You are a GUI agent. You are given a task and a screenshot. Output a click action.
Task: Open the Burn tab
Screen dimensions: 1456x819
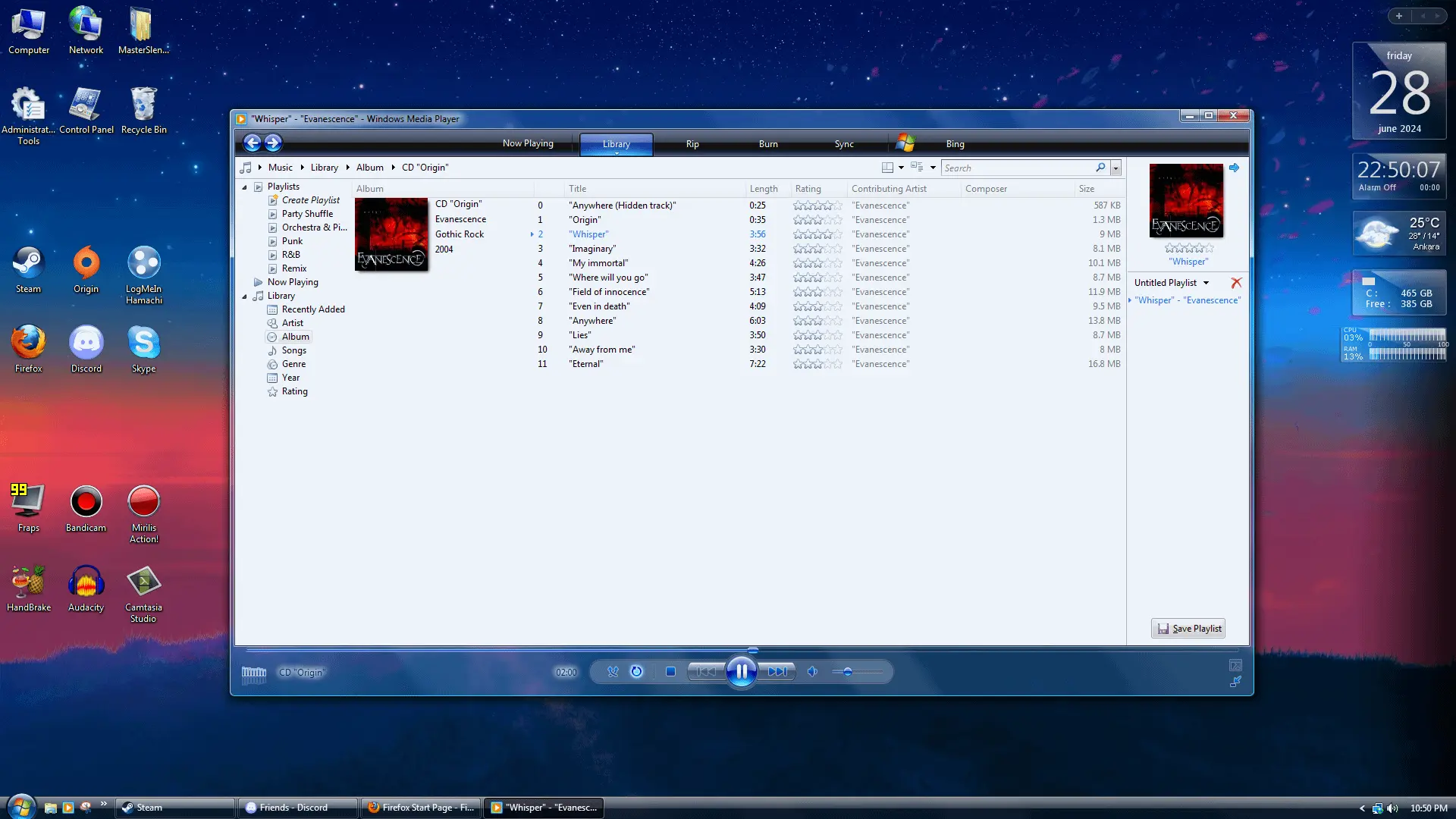pos(768,144)
